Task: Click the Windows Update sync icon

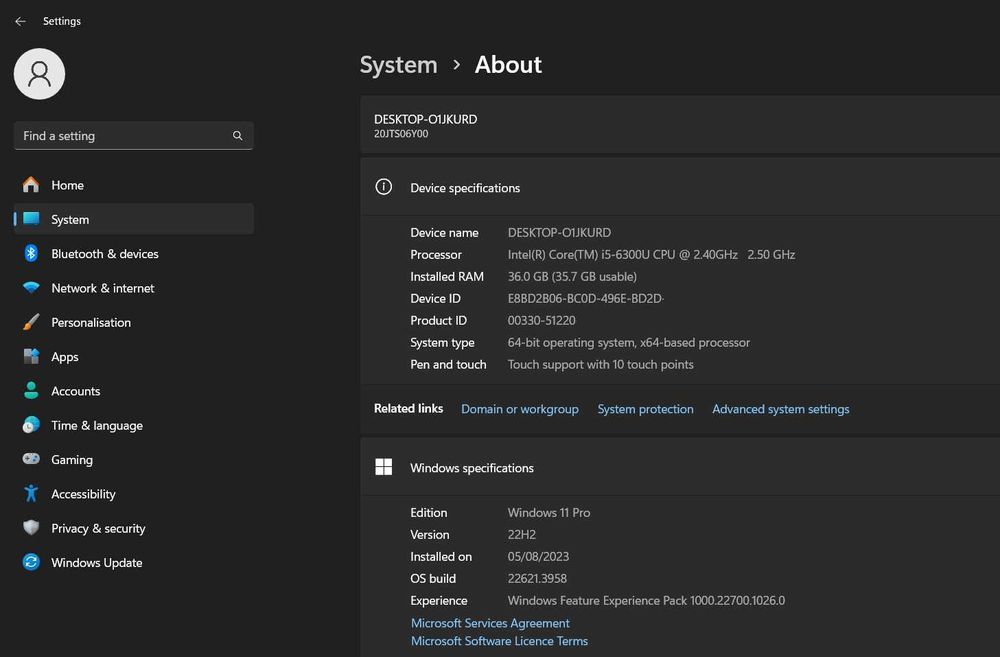Action: pos(31,563)
